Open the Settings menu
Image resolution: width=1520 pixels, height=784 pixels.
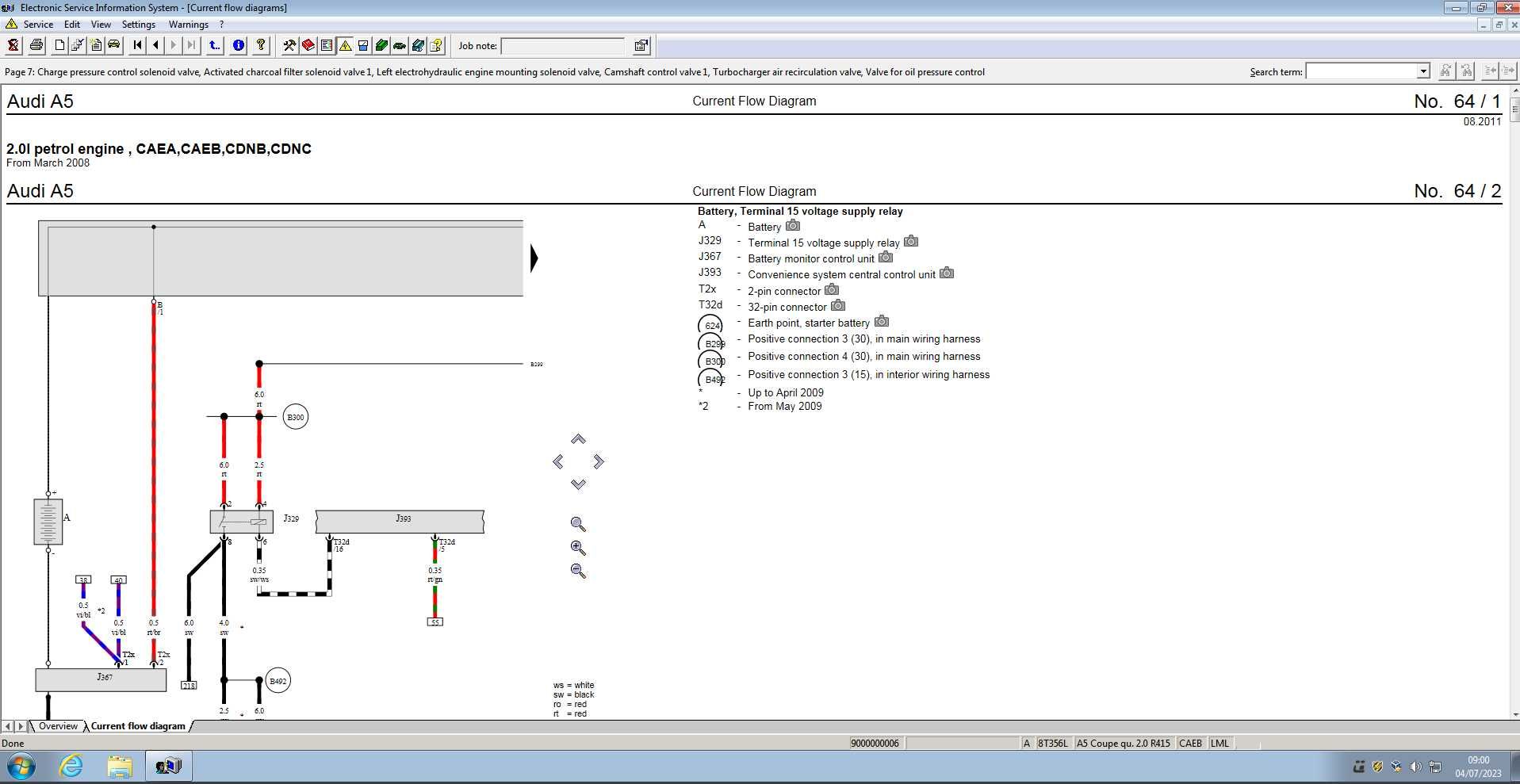[139, 25]
